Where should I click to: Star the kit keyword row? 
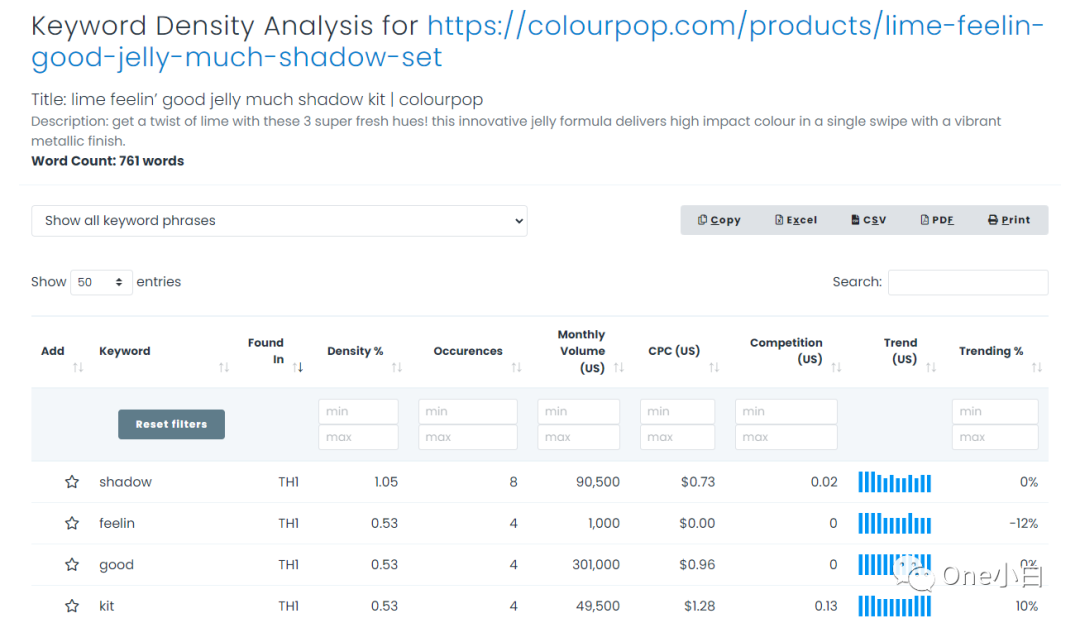pos(72,606)
